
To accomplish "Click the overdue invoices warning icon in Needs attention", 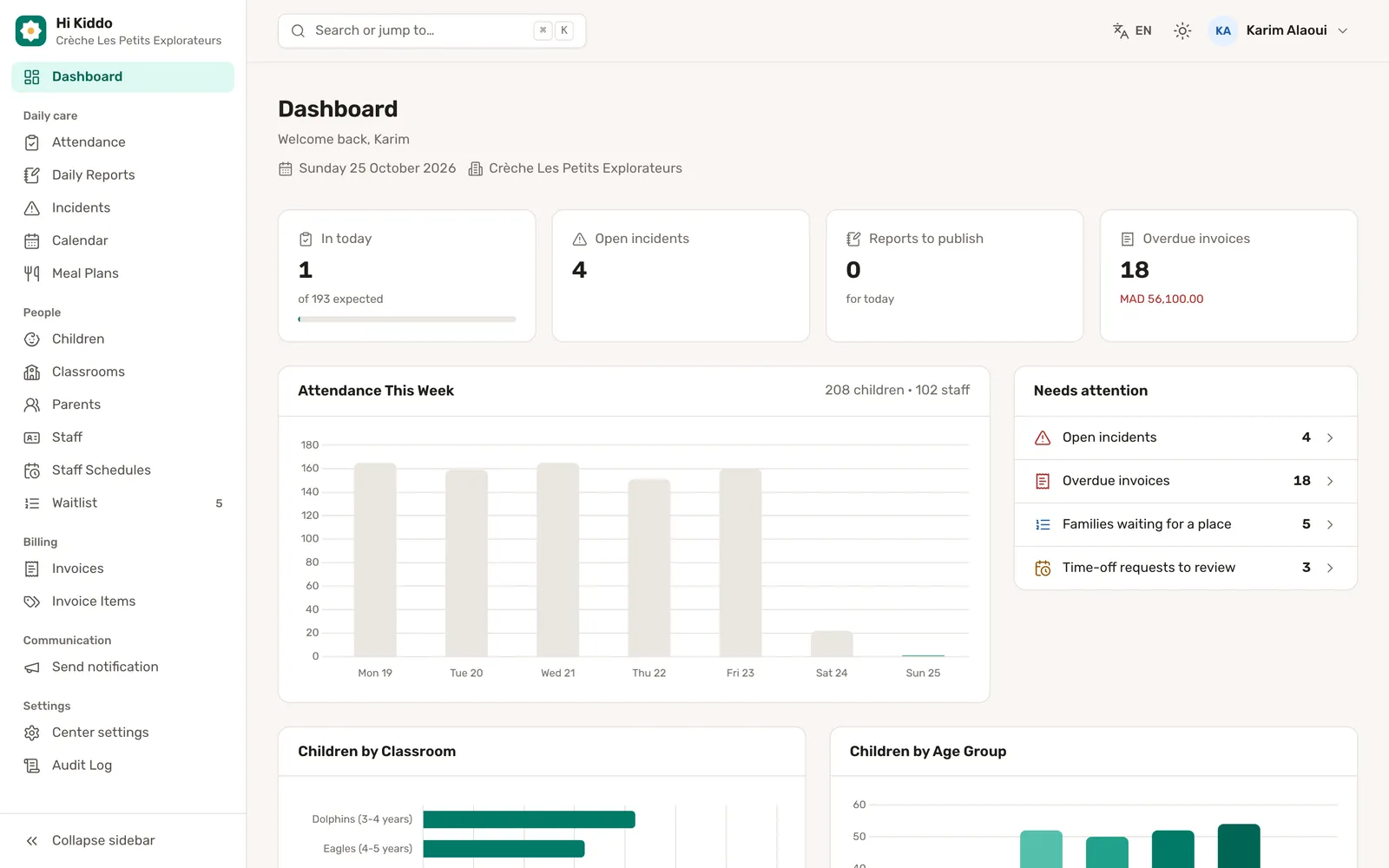I will [1043, 481].
